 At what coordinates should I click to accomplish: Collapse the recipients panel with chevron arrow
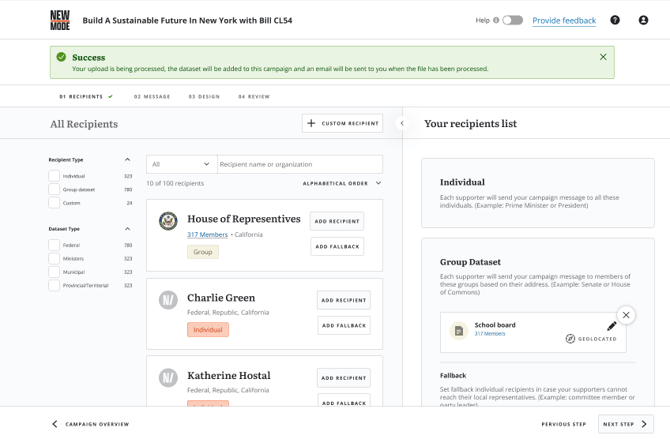[x=402, y=124]
